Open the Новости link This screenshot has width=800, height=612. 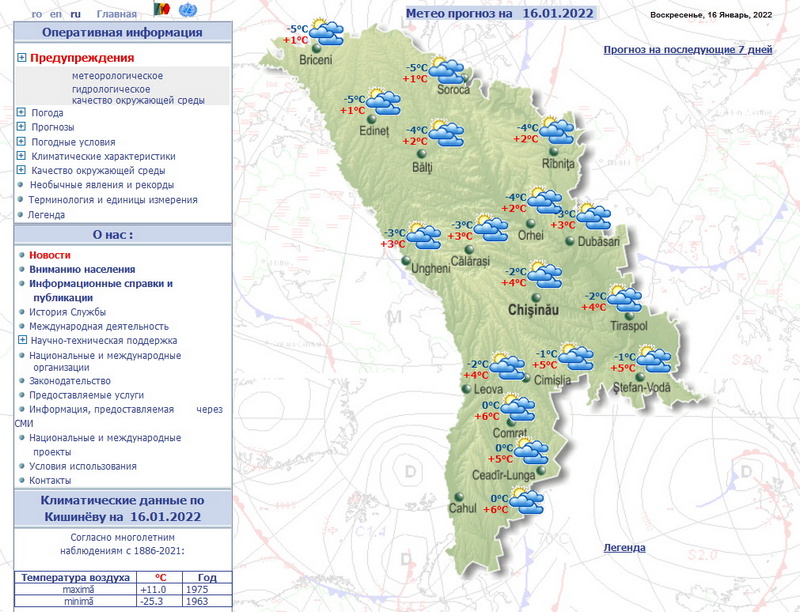[50, 255]
